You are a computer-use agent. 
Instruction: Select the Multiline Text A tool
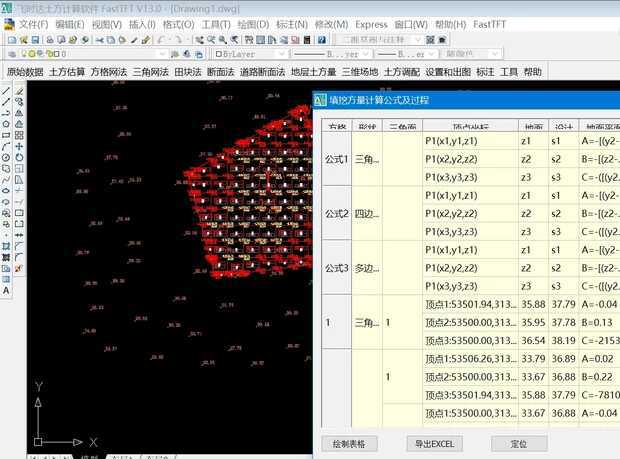point(6,291)
